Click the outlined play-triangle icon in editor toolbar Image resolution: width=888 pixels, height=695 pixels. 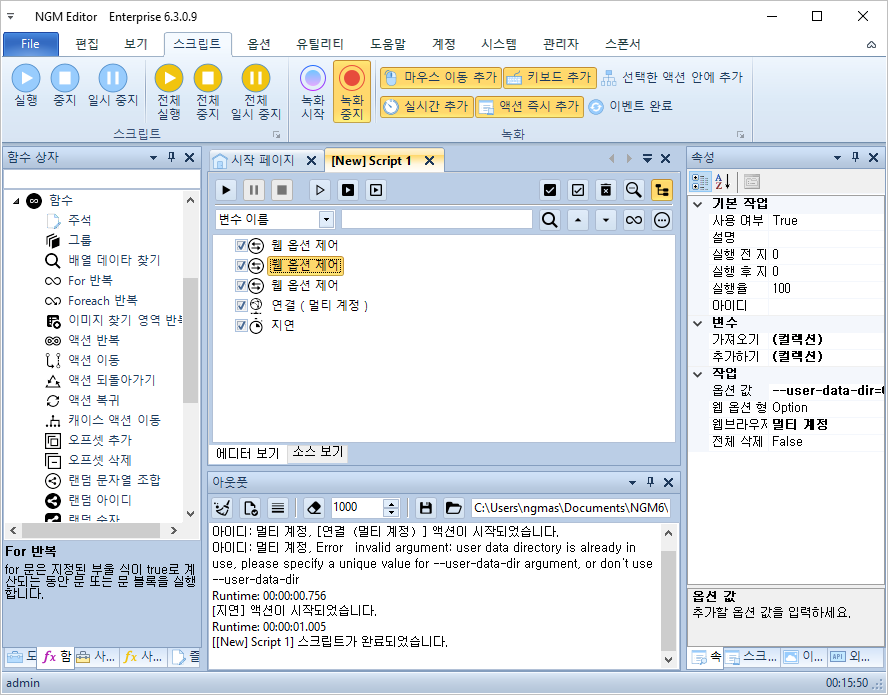click(320, 190)
